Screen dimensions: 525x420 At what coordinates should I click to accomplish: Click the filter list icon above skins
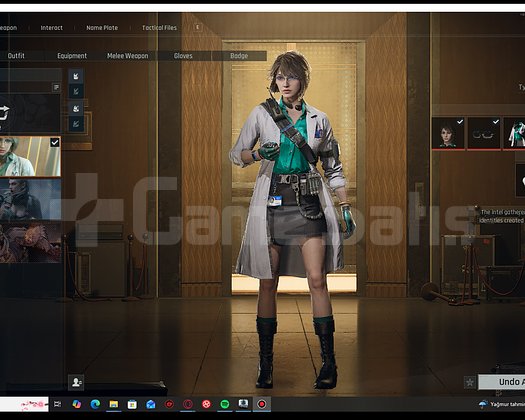(56, 88)
